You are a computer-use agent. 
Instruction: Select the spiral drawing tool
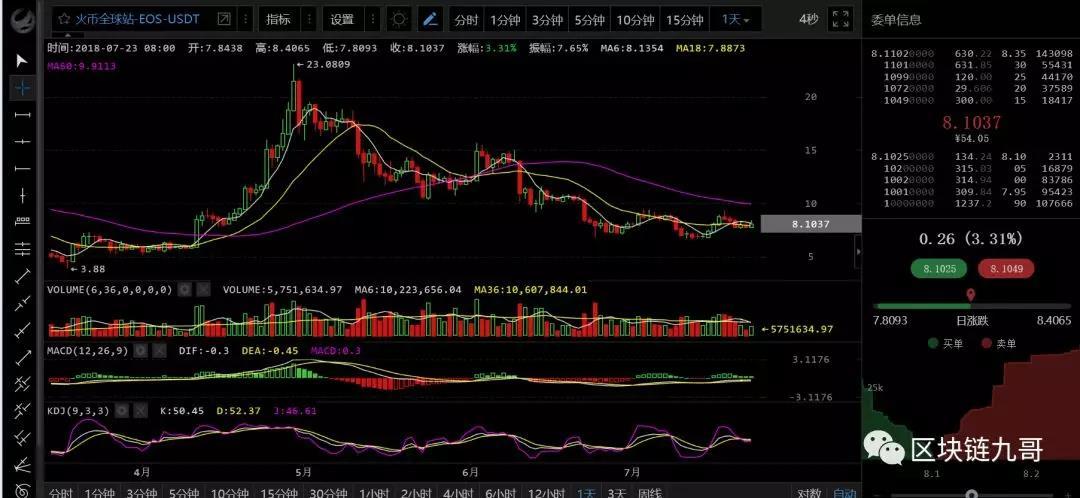23,490
